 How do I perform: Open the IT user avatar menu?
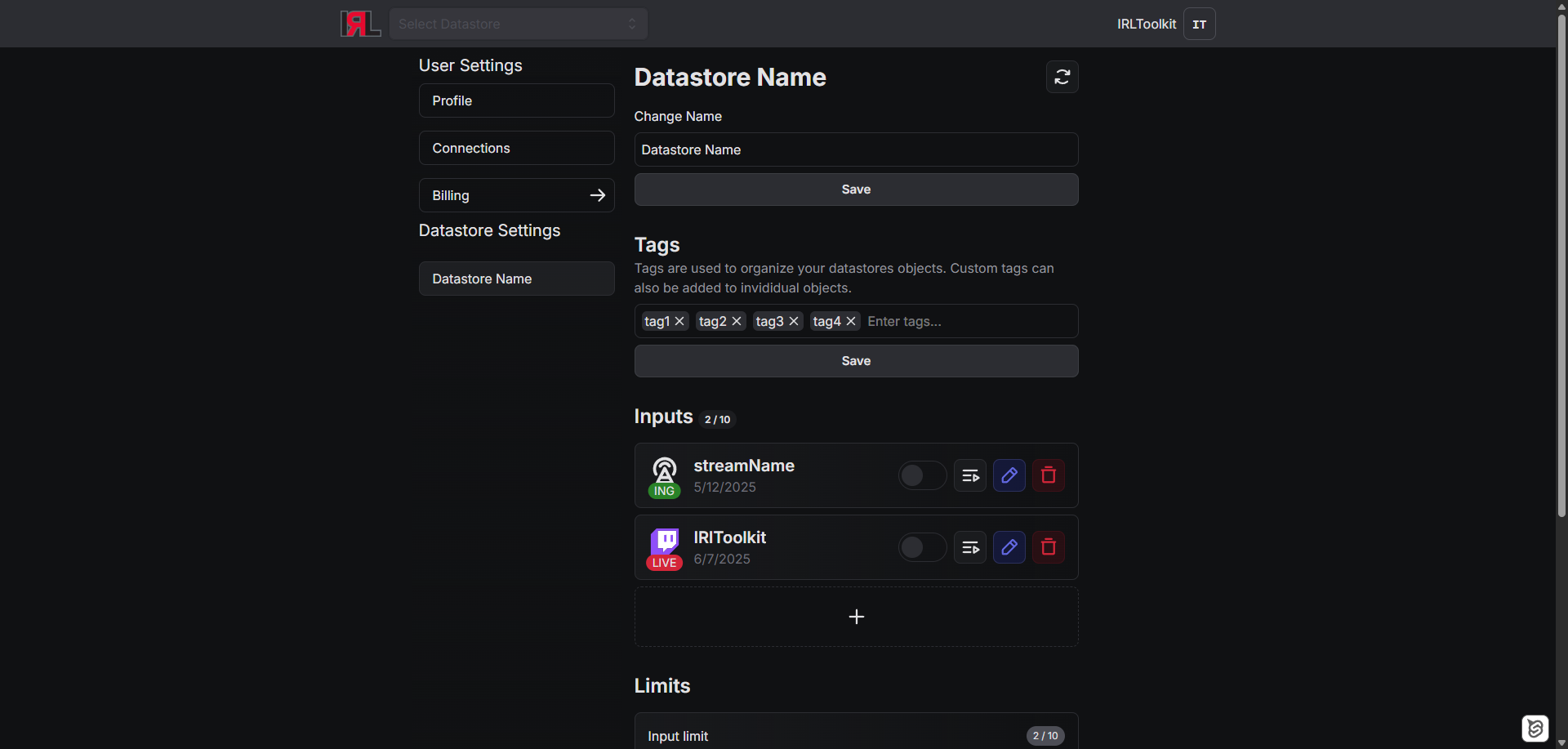(x=1199, y=24)
